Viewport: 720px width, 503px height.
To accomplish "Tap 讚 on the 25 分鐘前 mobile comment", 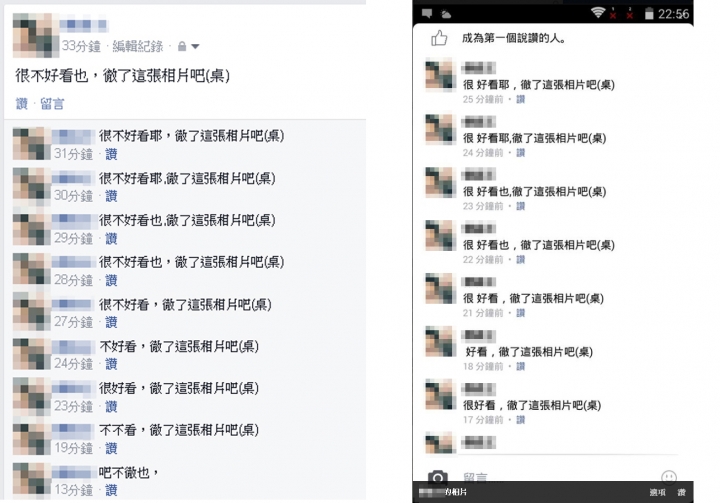I will pyautogui.click(x=520, y=99).
